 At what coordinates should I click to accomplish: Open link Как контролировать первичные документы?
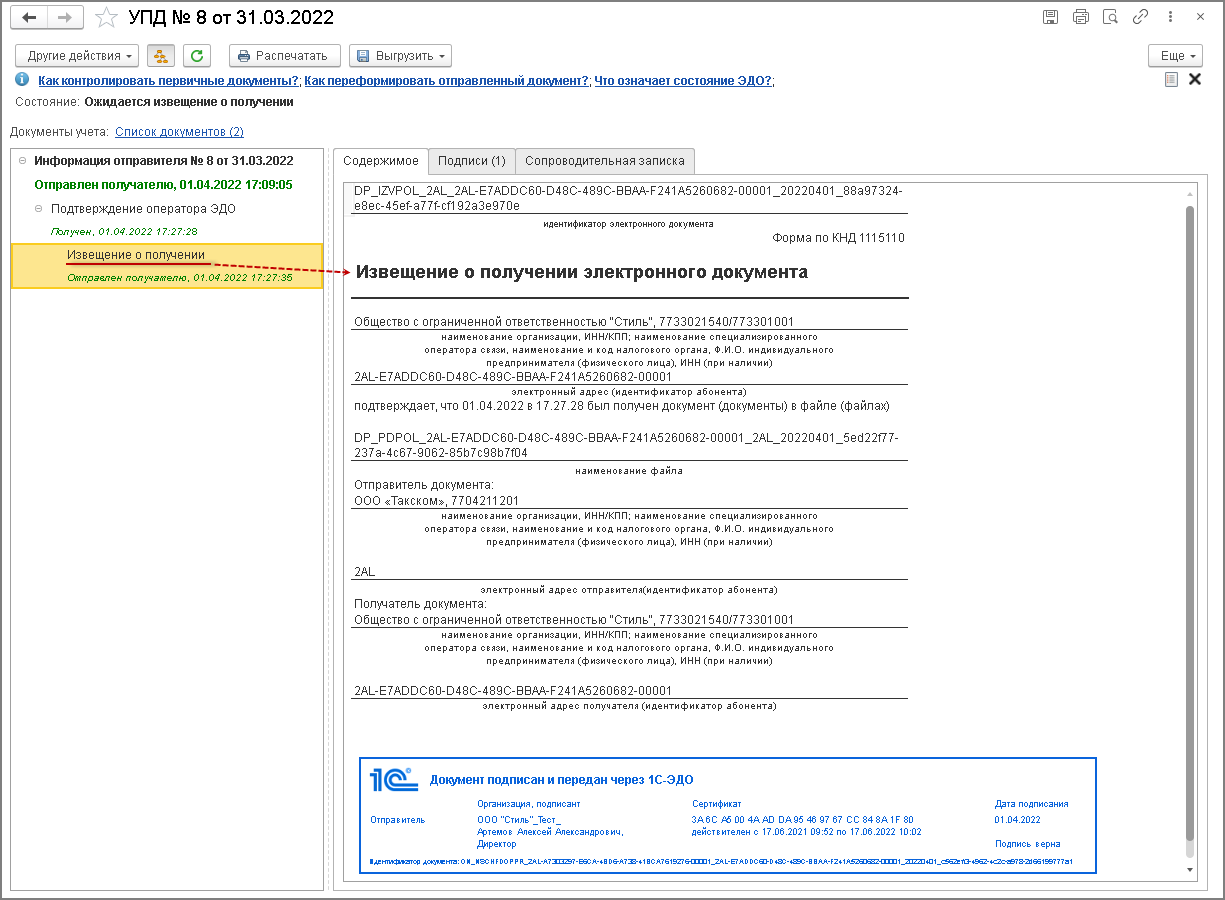click(169, 81)
